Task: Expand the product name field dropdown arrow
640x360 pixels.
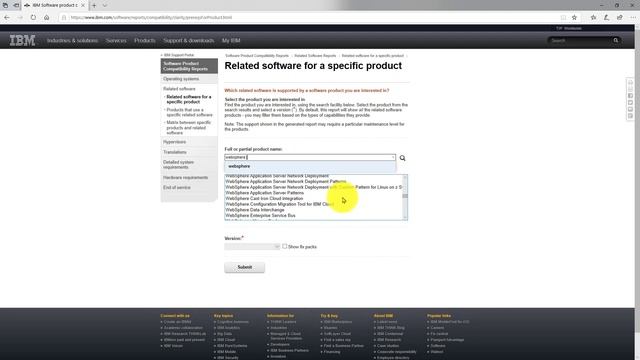Action: coord(393,157)
